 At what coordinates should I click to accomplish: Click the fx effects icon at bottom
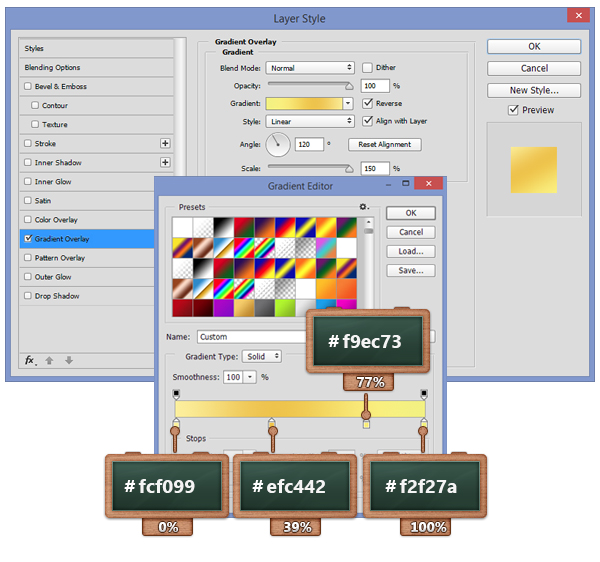[30, 360]
